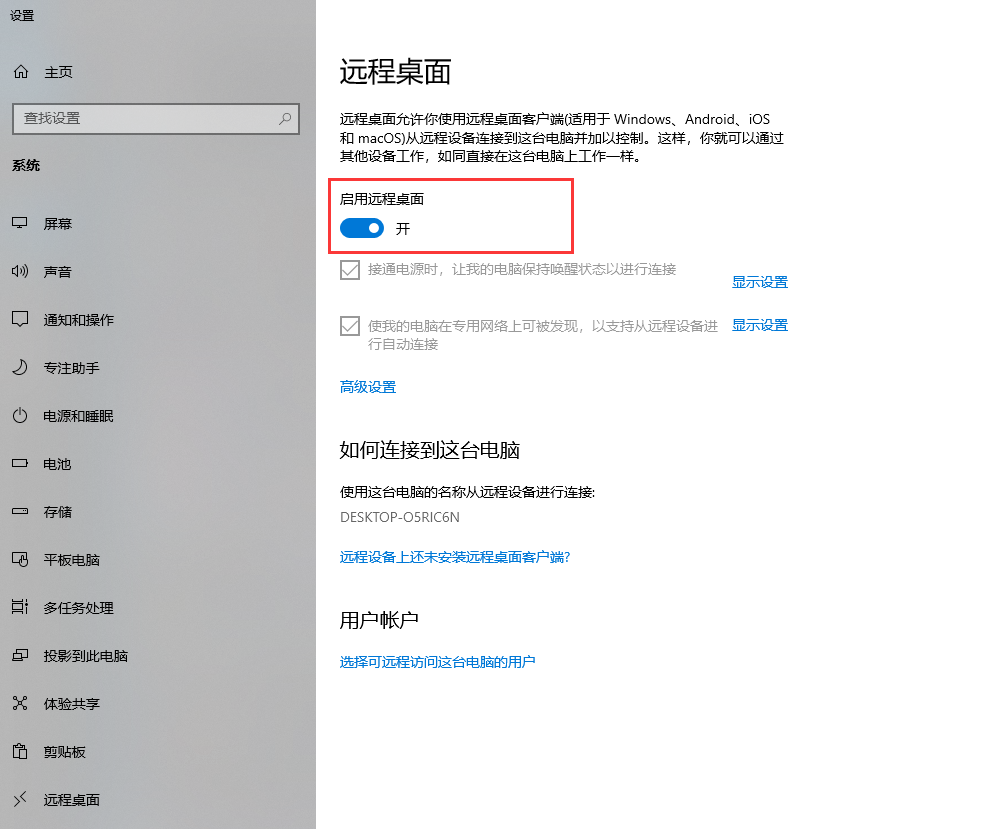The height and width of the screenshot is (829, 986).
Task: Toggle the 使我的电脑在专用网络上可被发现 checkbox
Action: click(x=350, y=326)
